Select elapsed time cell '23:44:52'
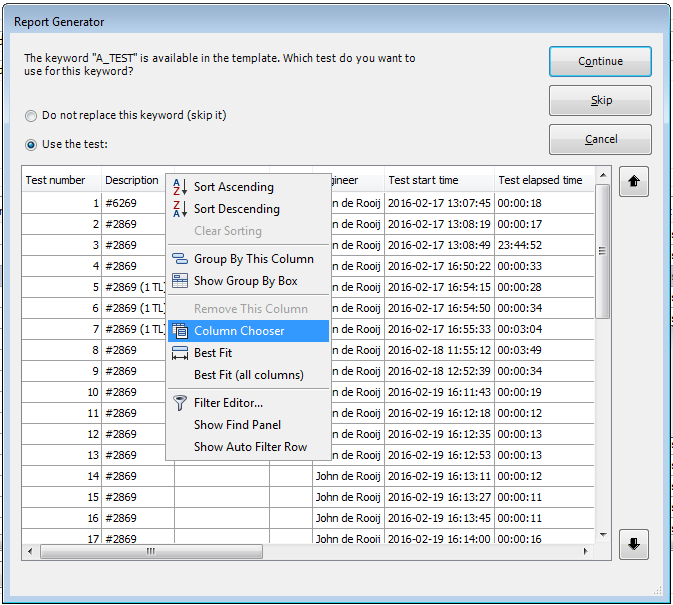Image resolution: width=673 pixels, height=605 pixels. pos(544,245)
